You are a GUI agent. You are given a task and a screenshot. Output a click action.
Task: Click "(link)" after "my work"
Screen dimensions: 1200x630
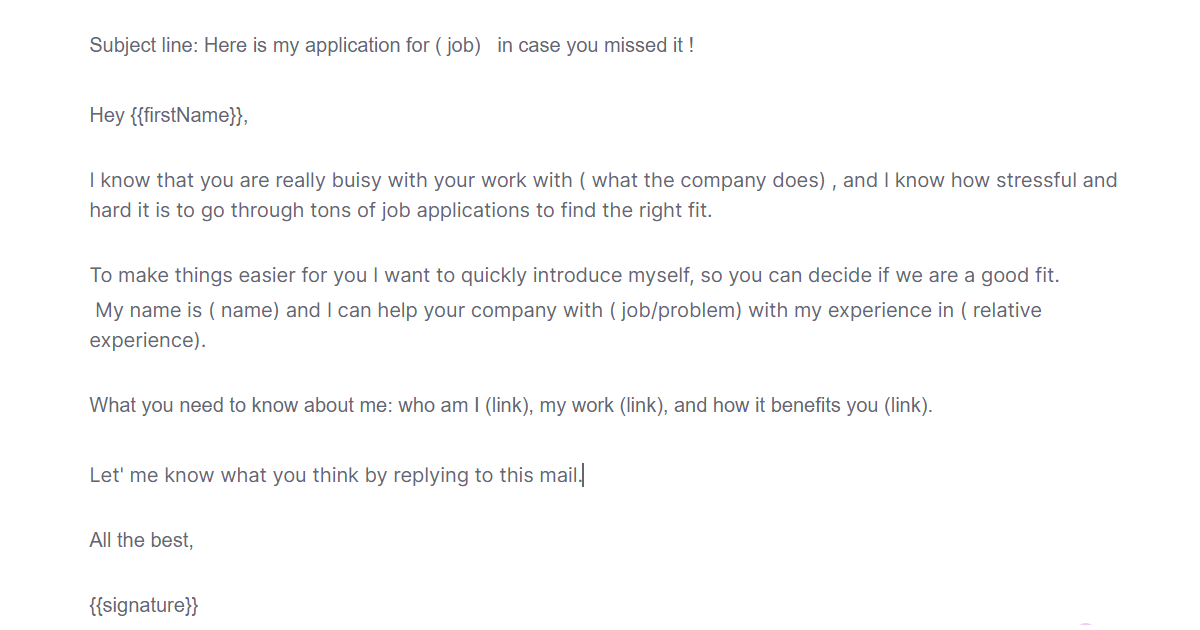click(x=642, y=406)
